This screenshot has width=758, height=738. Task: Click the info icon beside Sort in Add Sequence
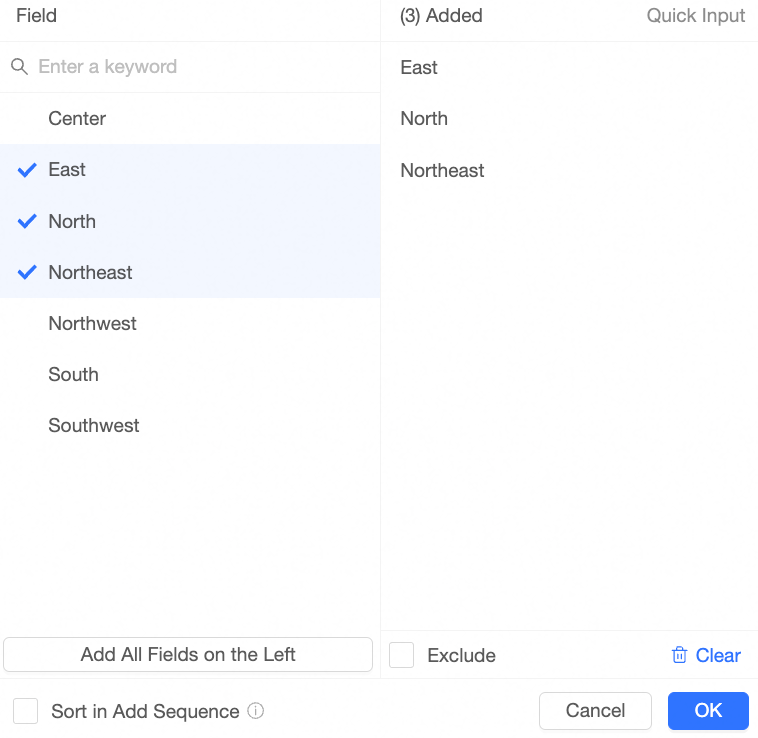tap(256, 711)
